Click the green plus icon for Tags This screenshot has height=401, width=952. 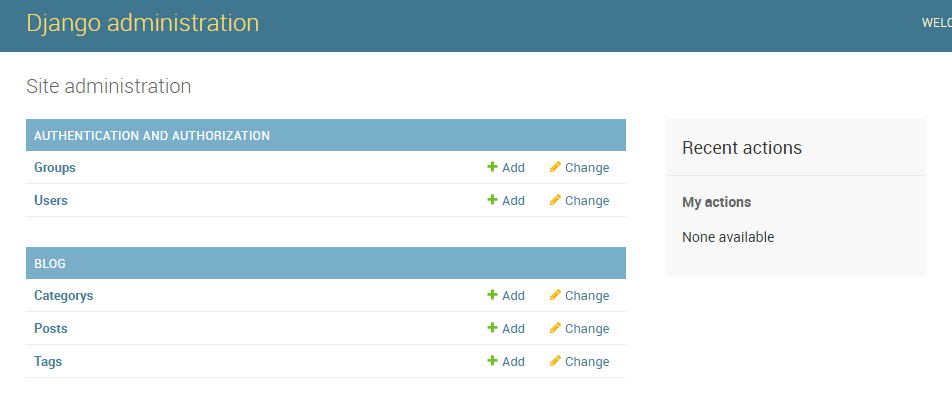click(492, 361)
